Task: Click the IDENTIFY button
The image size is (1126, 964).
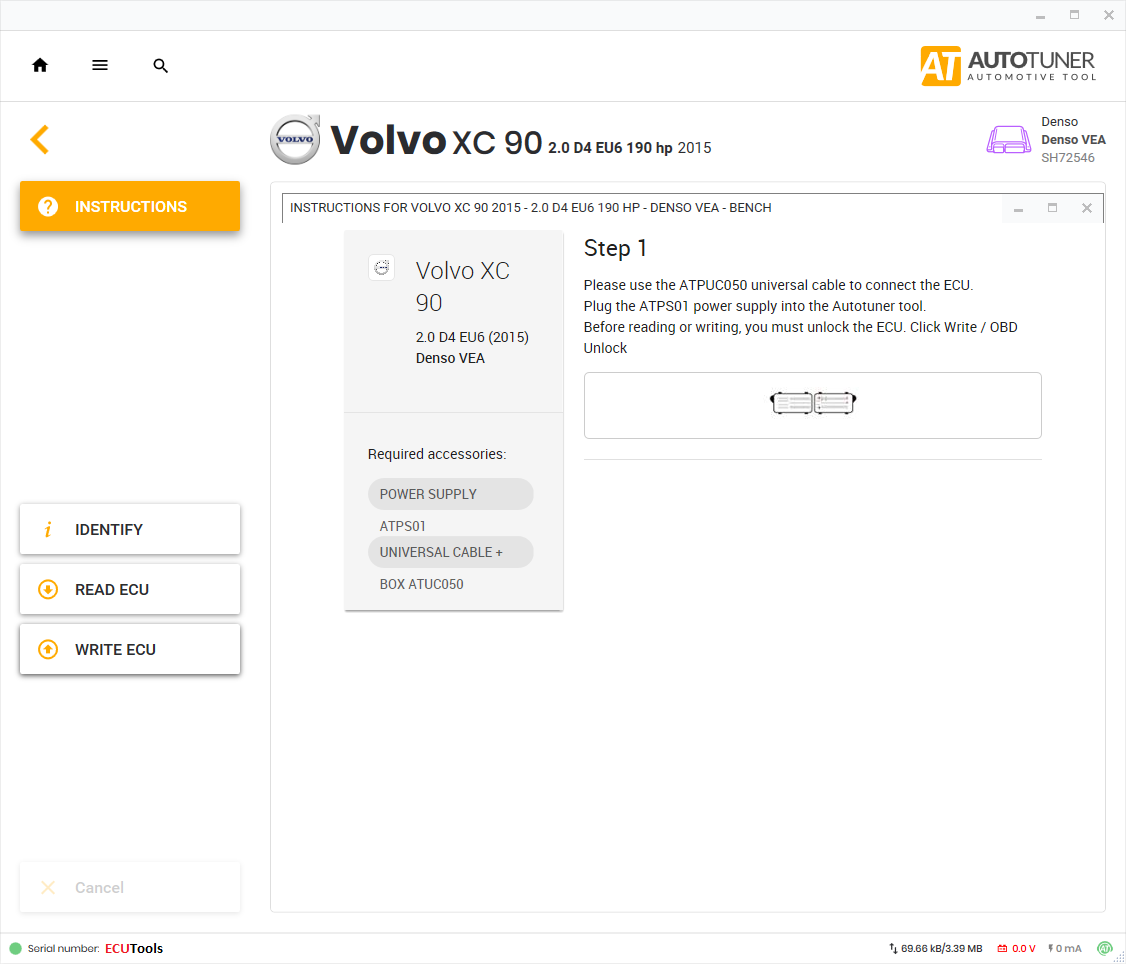Action: click(x=130, y=529)
